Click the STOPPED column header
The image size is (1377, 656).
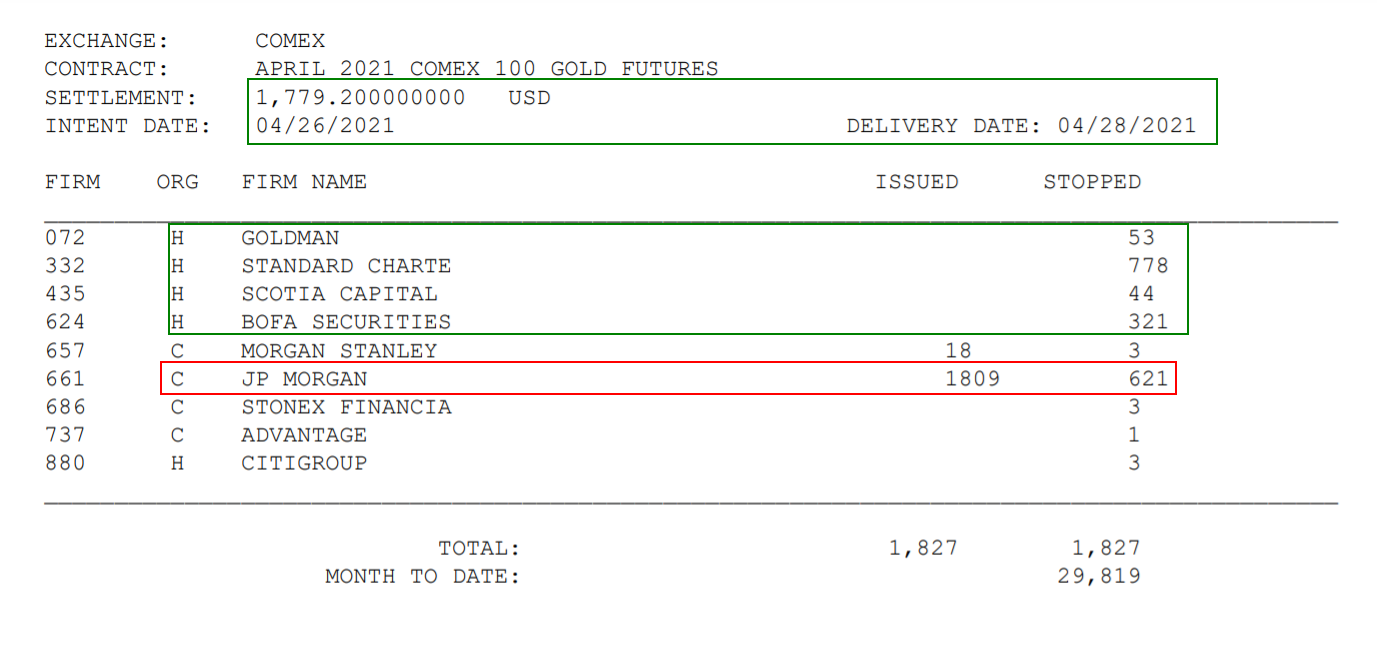1092,182
